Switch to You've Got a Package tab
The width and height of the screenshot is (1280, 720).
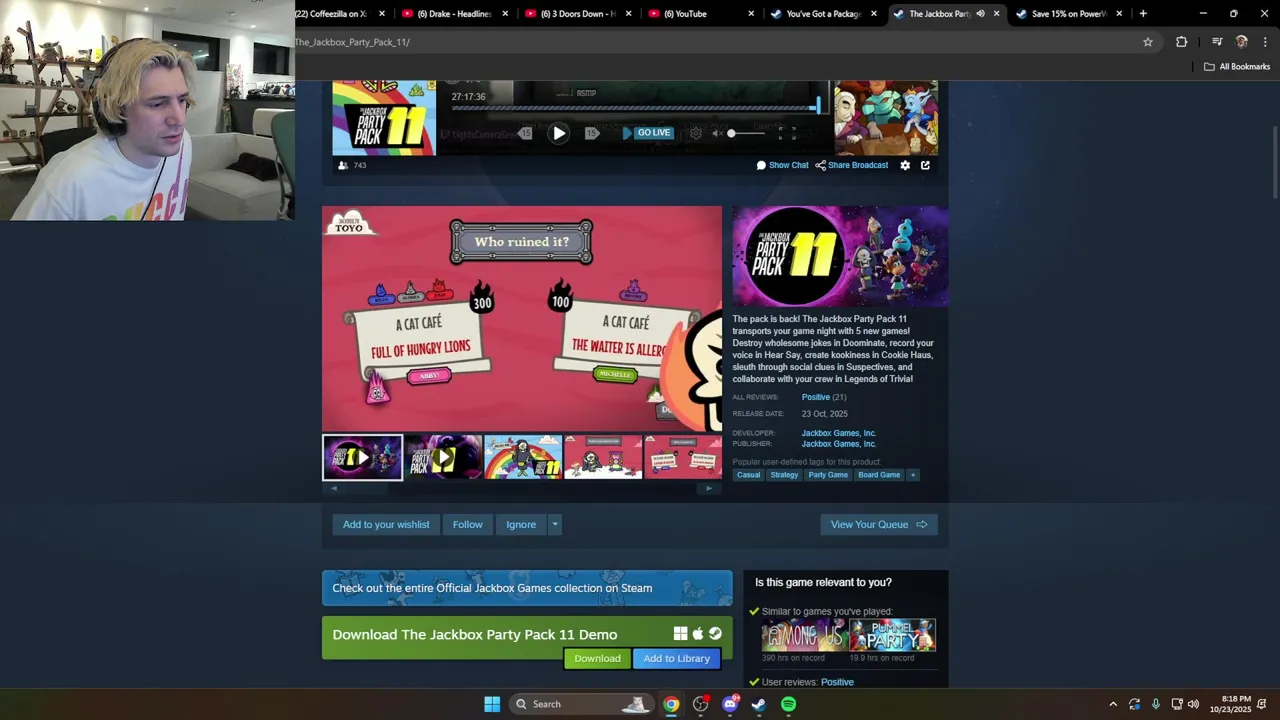pos(824,14)
